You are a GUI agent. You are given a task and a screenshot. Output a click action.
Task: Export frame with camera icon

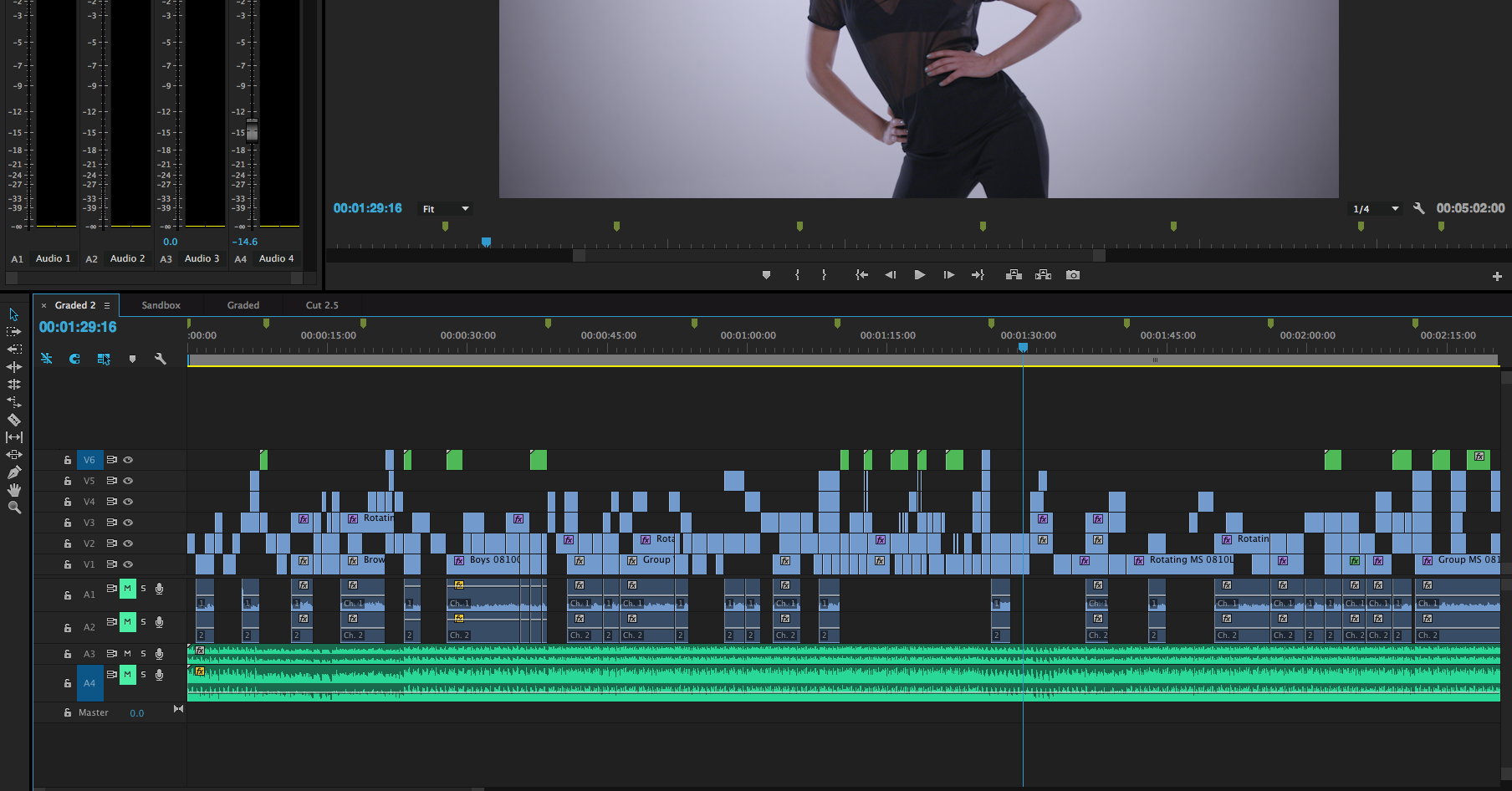pyautogui.click(x=1073, y=275)
